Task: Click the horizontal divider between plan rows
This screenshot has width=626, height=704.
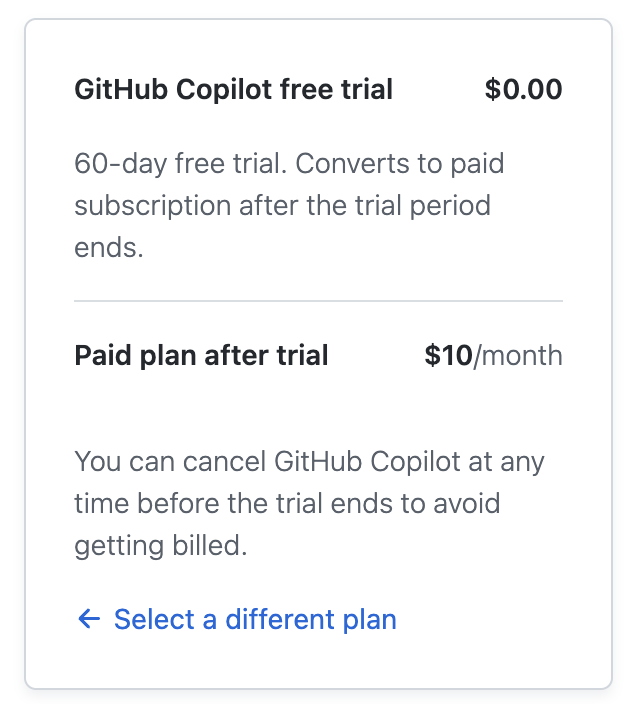Action: (318, 300)
